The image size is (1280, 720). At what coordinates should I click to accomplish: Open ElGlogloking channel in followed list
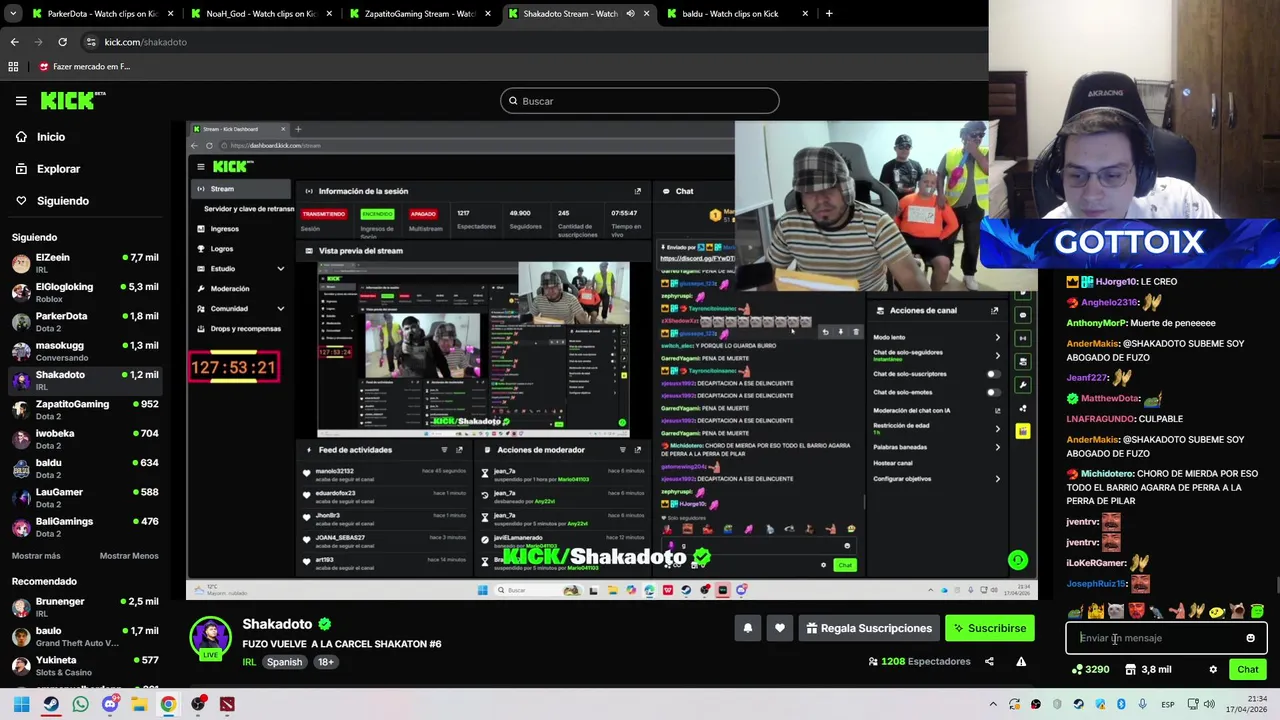pyautogui.click(x=85, y=293)
